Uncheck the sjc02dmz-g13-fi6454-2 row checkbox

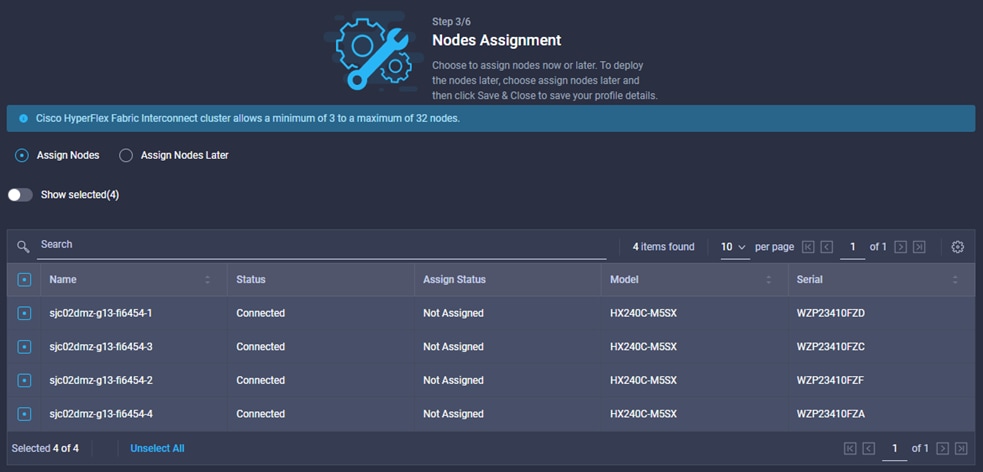click(x=24, y=380)
